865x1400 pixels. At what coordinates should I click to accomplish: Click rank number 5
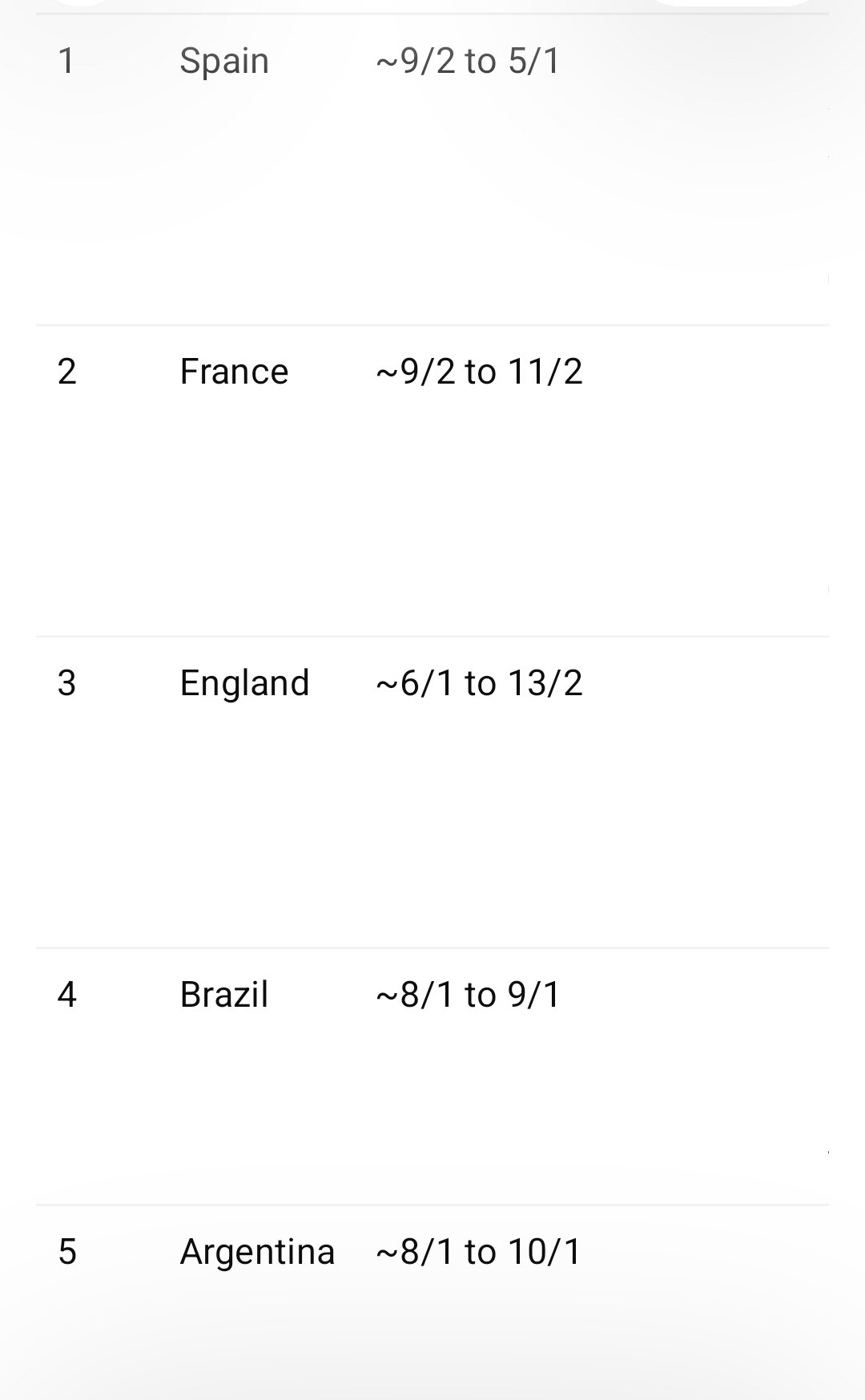pos(67,1252)
